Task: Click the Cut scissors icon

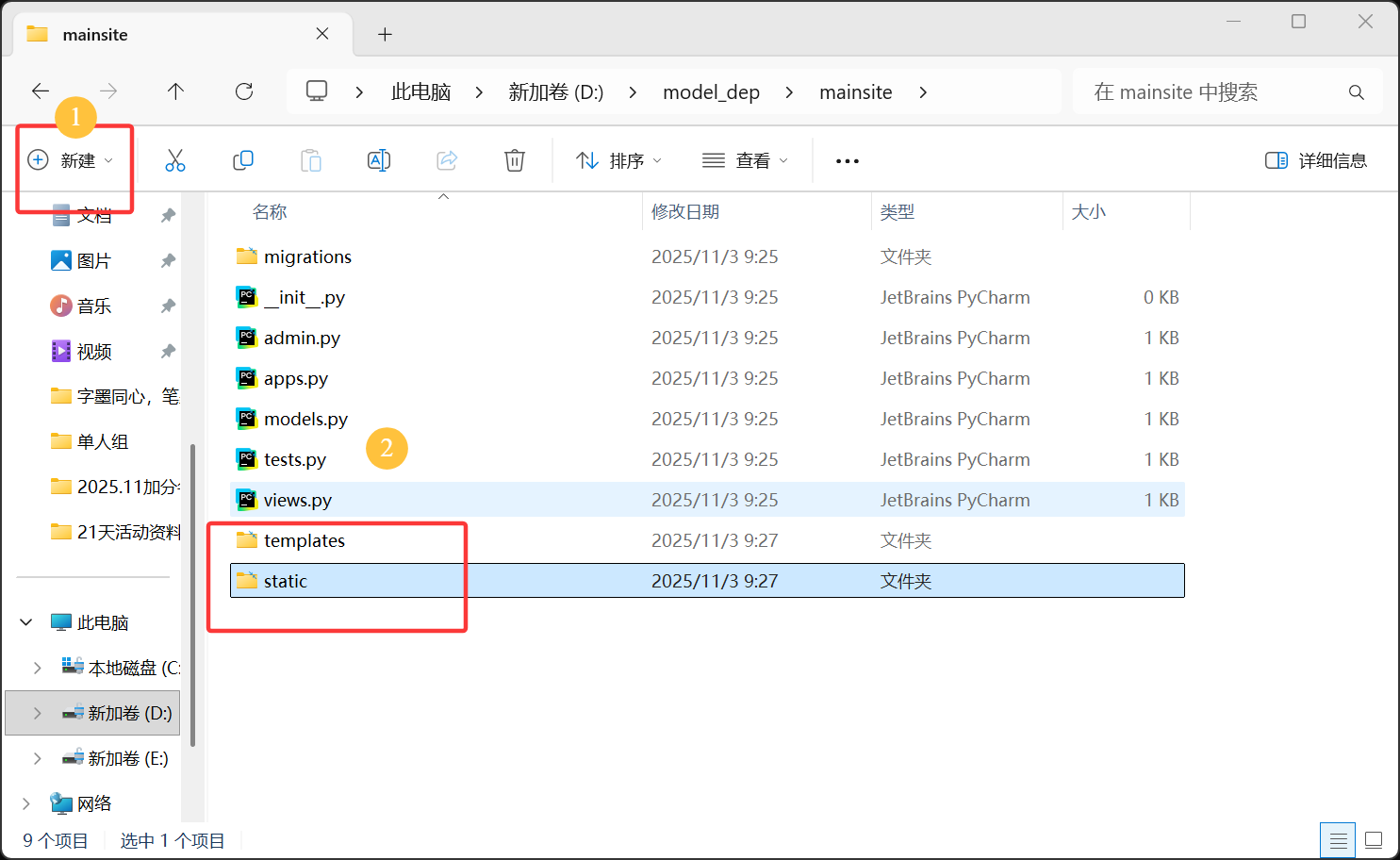Action: coord(175,160)
